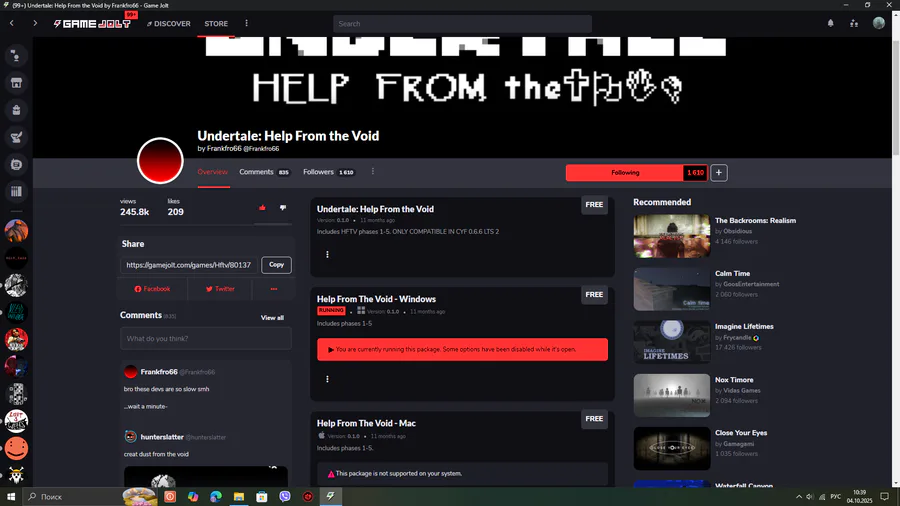The image size is (900, 506).
Task: Switch to the Overview tab
Action: click(x=212, y=172)
